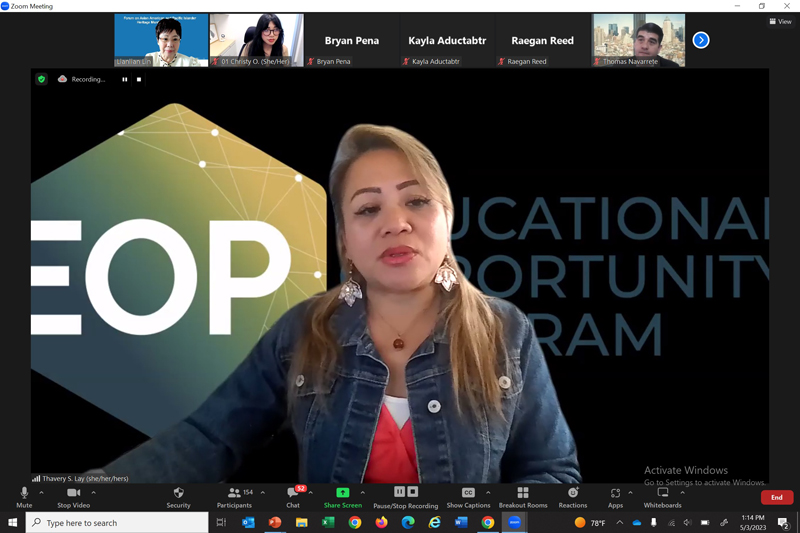Open the Apps panel
The image size is (800, 533).
click(615, 497)
